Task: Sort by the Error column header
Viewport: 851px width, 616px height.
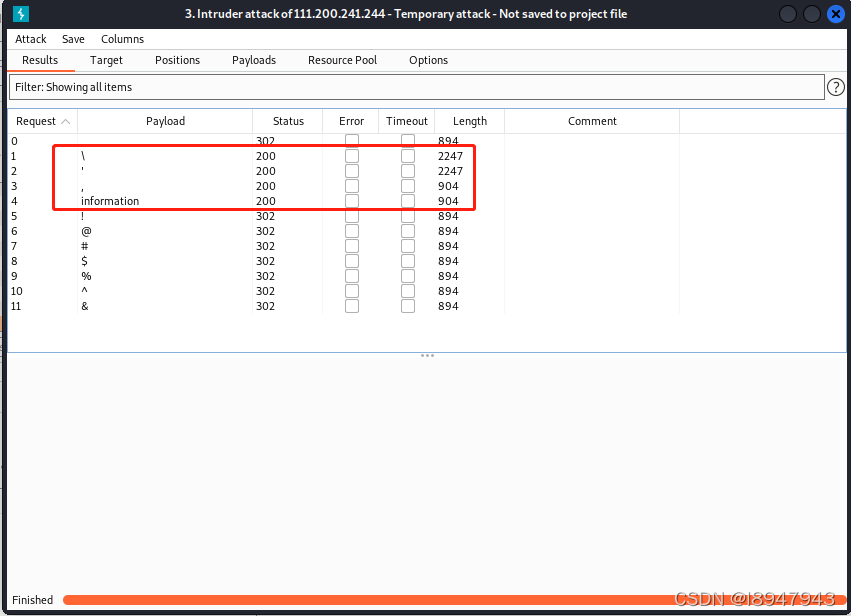Action: pos(351,121)
